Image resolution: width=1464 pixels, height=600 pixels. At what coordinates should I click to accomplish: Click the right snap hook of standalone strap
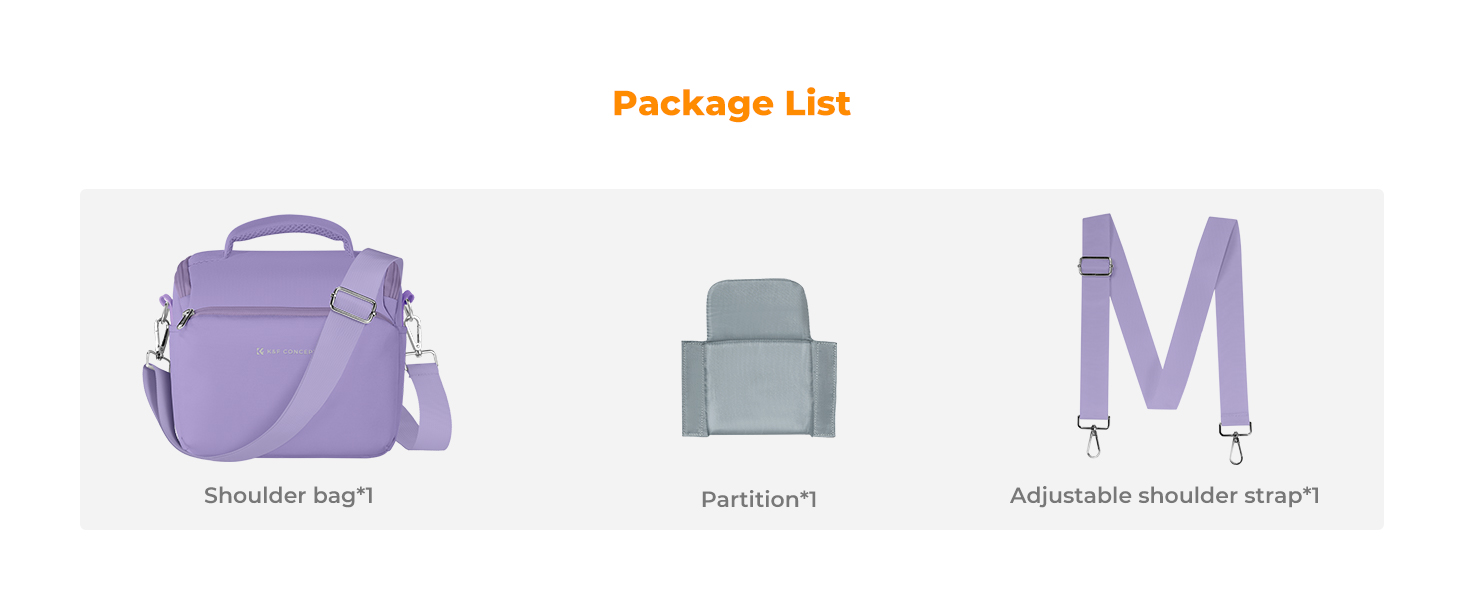1236,443
